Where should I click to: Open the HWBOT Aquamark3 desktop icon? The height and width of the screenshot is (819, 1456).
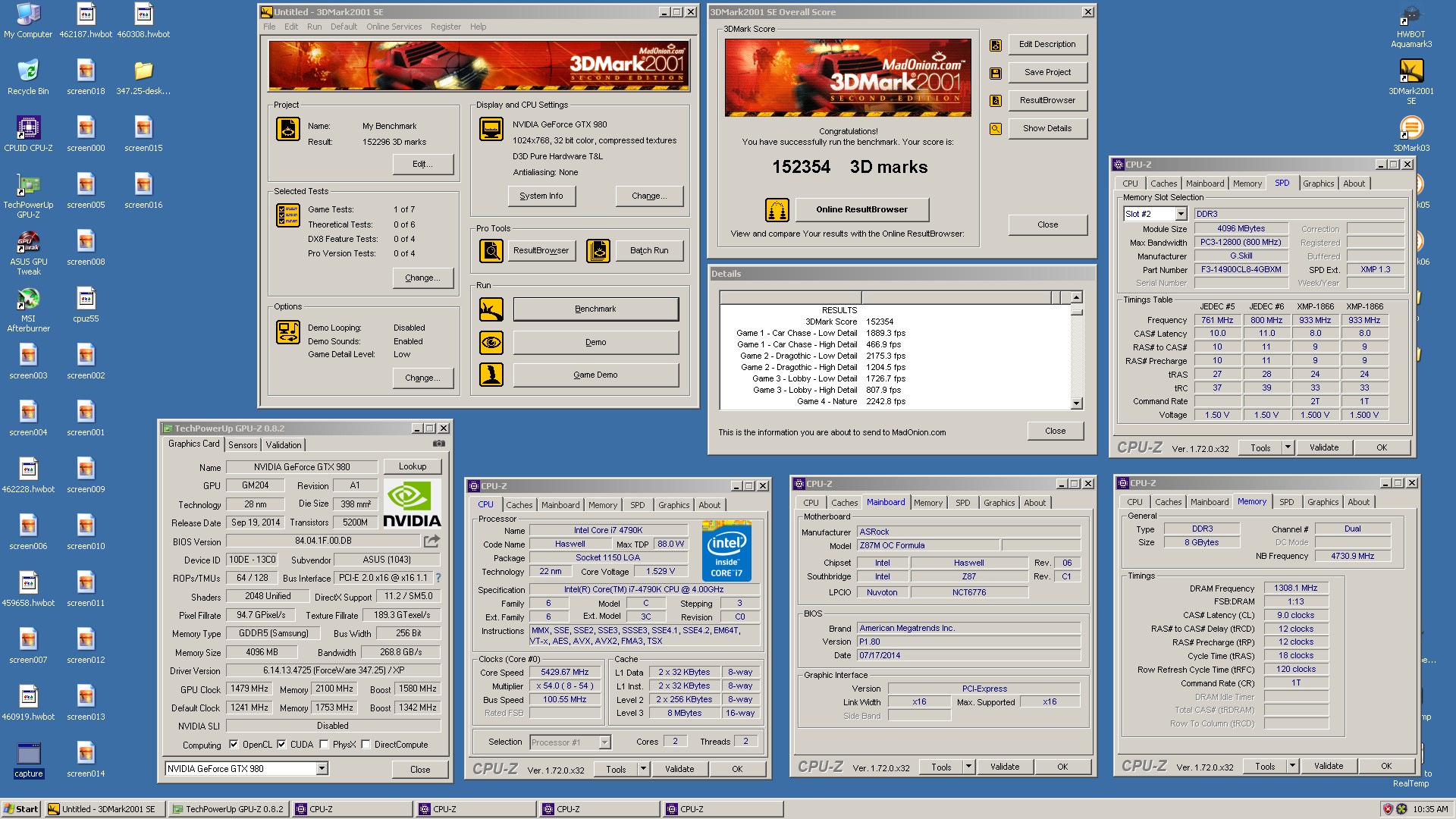(x=1410, y=25)
